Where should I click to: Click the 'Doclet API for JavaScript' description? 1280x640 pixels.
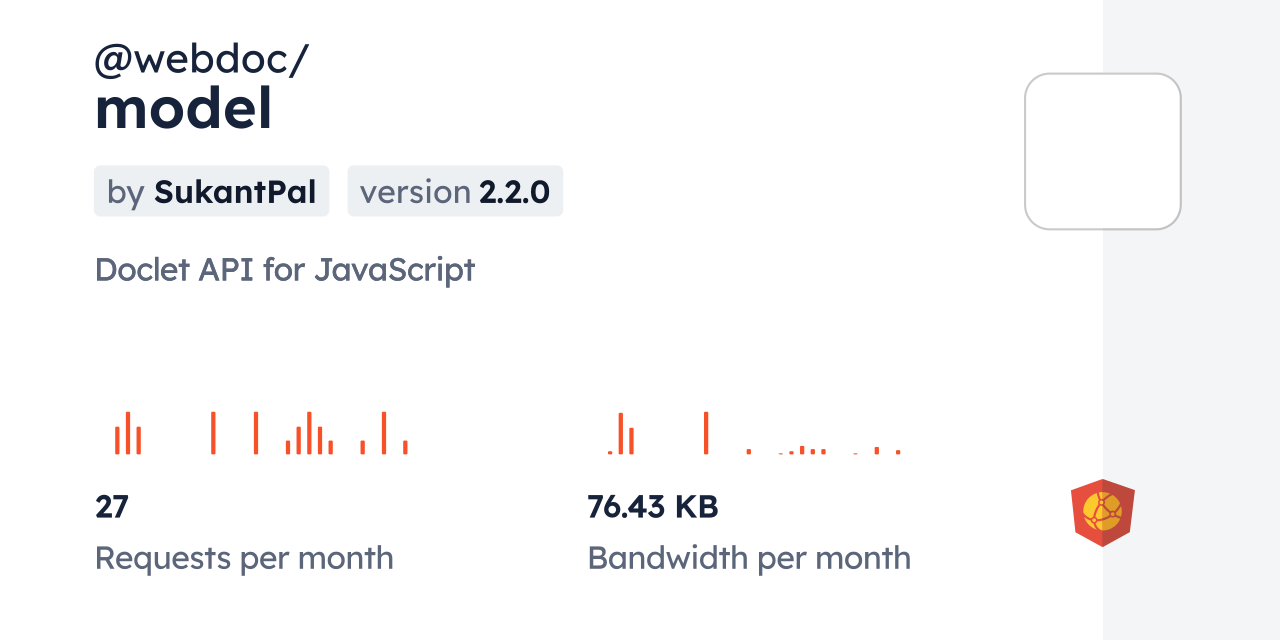coord(284,270)
